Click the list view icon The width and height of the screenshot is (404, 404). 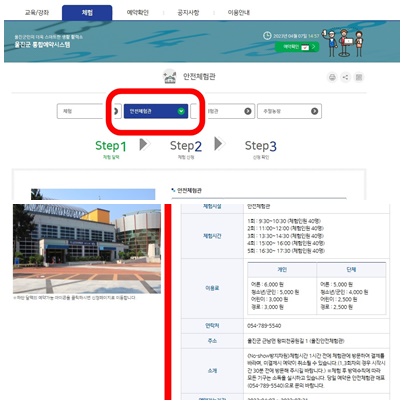coord(359,77)
